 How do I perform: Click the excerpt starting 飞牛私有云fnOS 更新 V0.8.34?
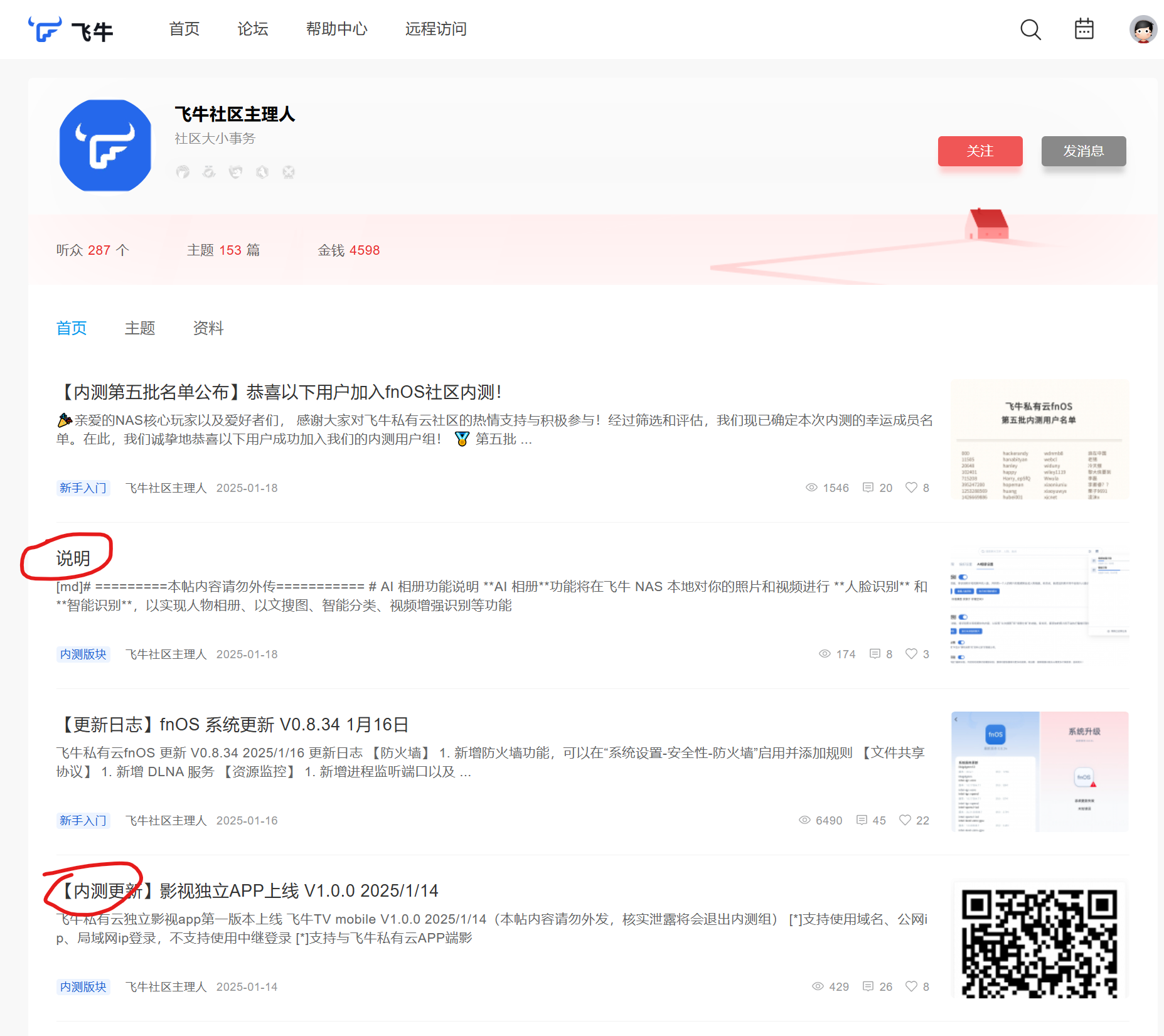pyautogui.click(x=491, y=762)
